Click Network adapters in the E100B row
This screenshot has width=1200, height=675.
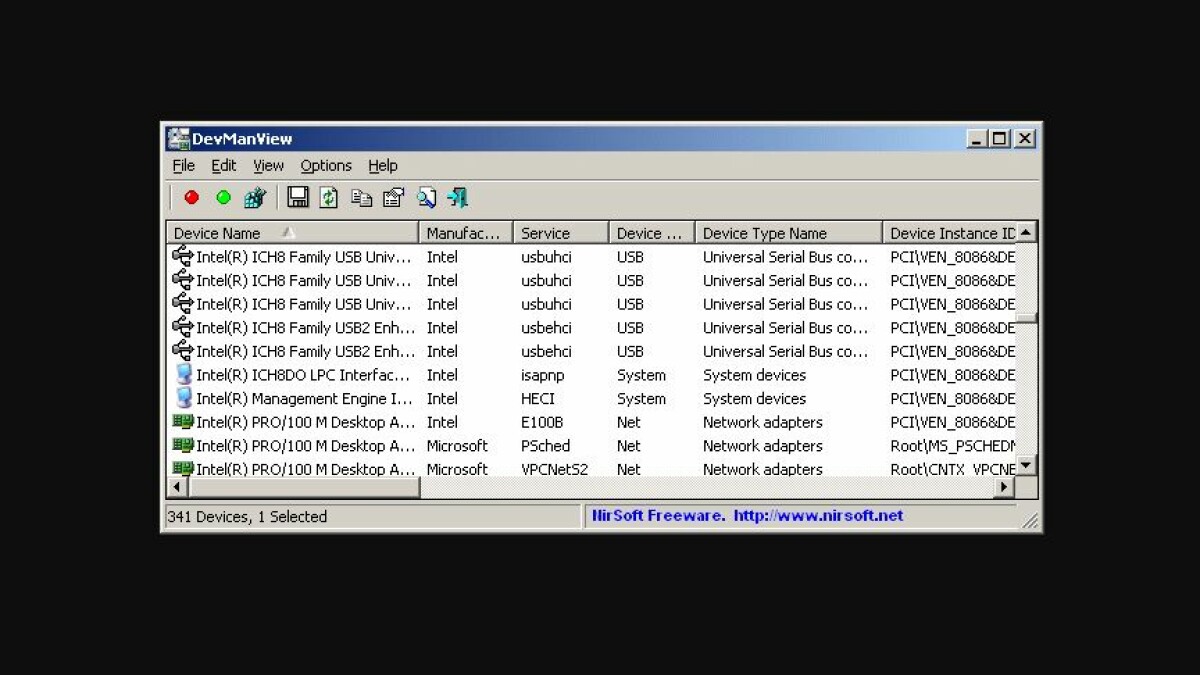coord(763,422)
